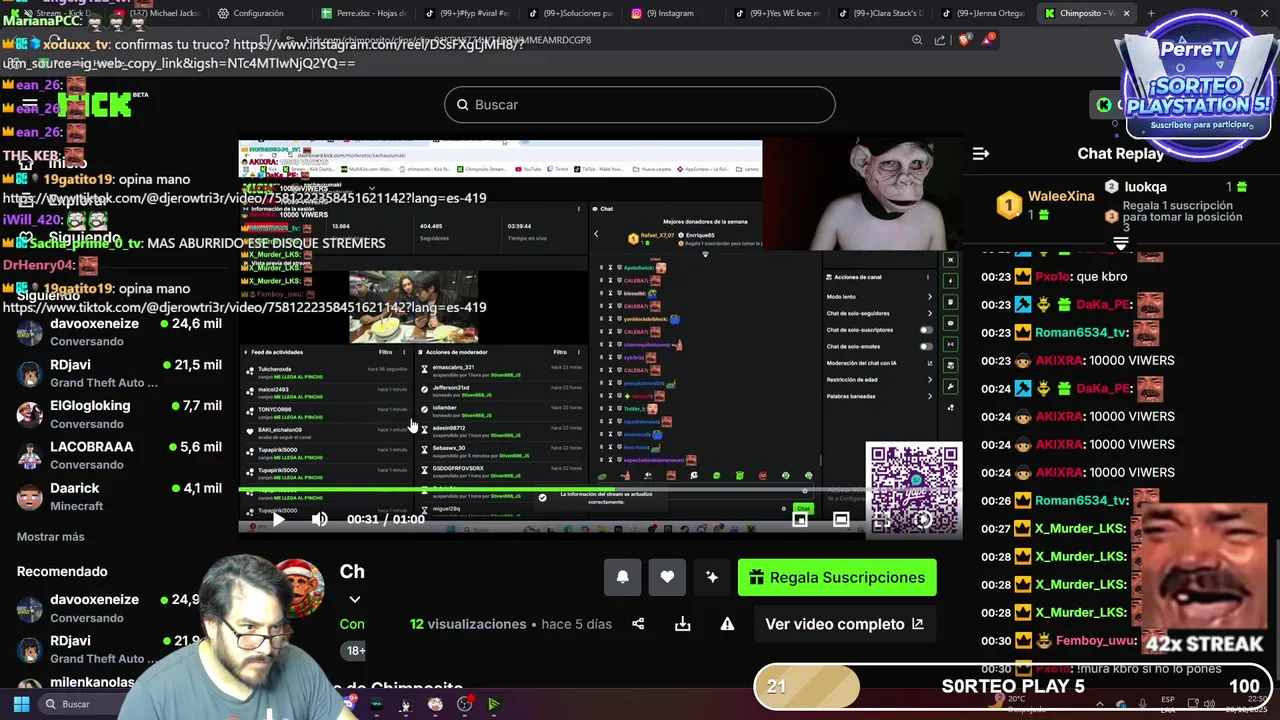Click the share clip icon
Image resolution: width=1280 pixels, height=720 pixels.
tap(638, 624)
